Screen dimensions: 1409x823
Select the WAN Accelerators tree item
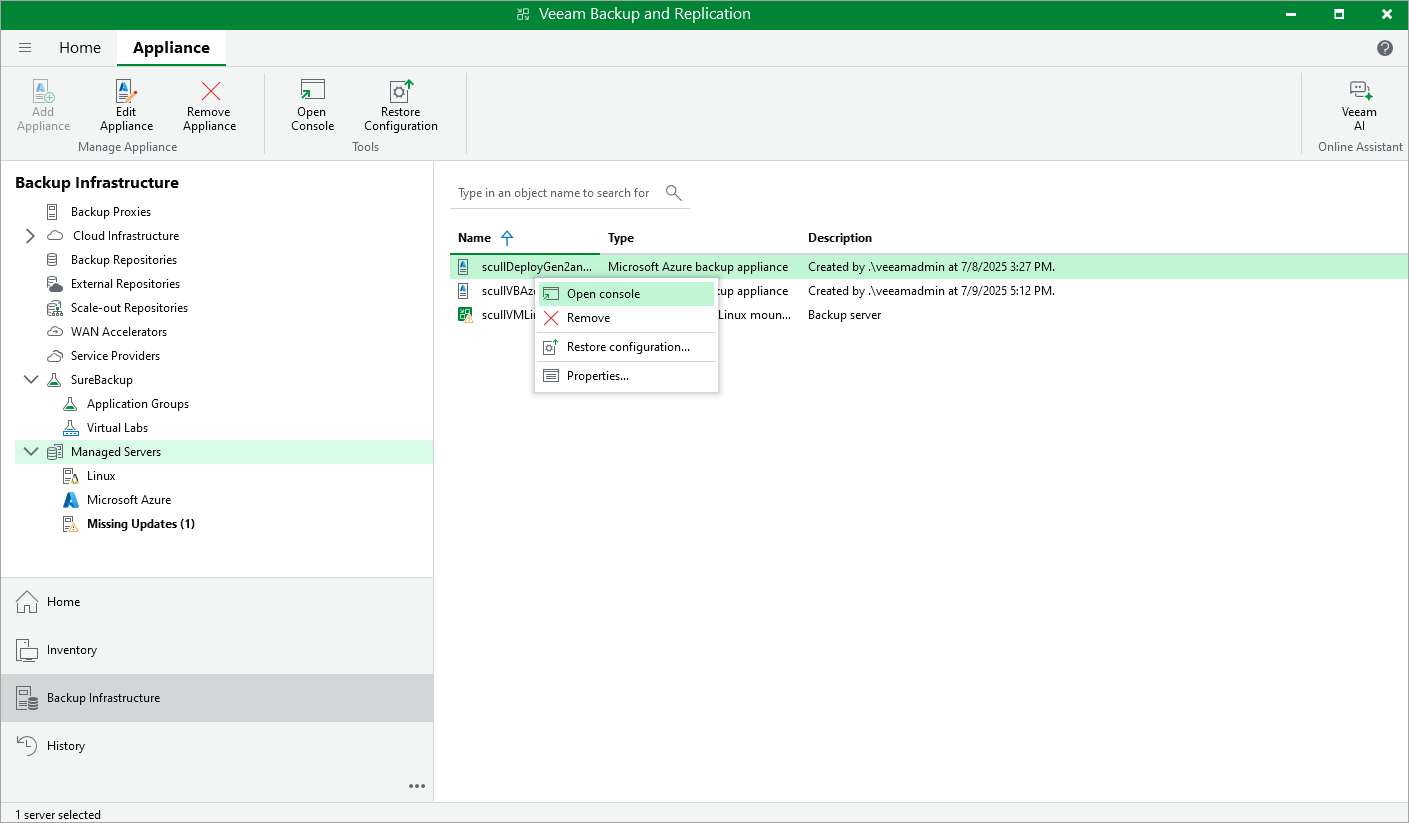(x=119, y=332)
